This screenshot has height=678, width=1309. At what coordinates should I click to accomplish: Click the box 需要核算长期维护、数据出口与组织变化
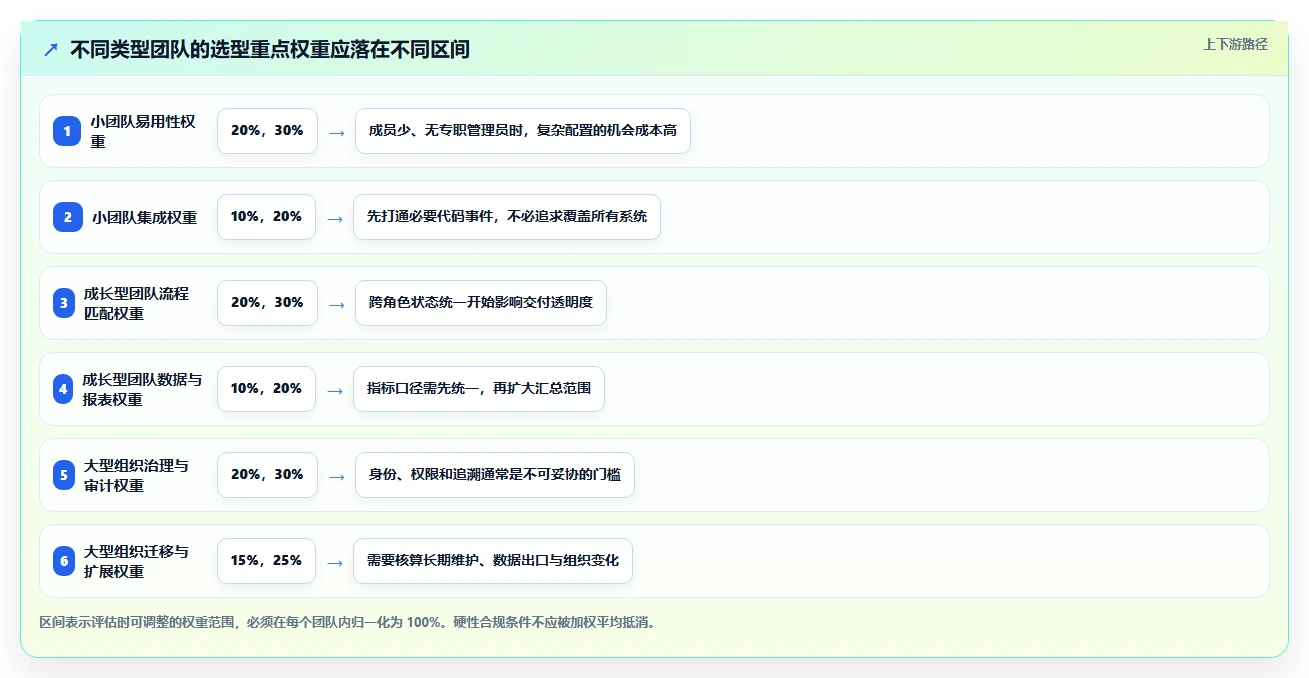tap(493, 561)
